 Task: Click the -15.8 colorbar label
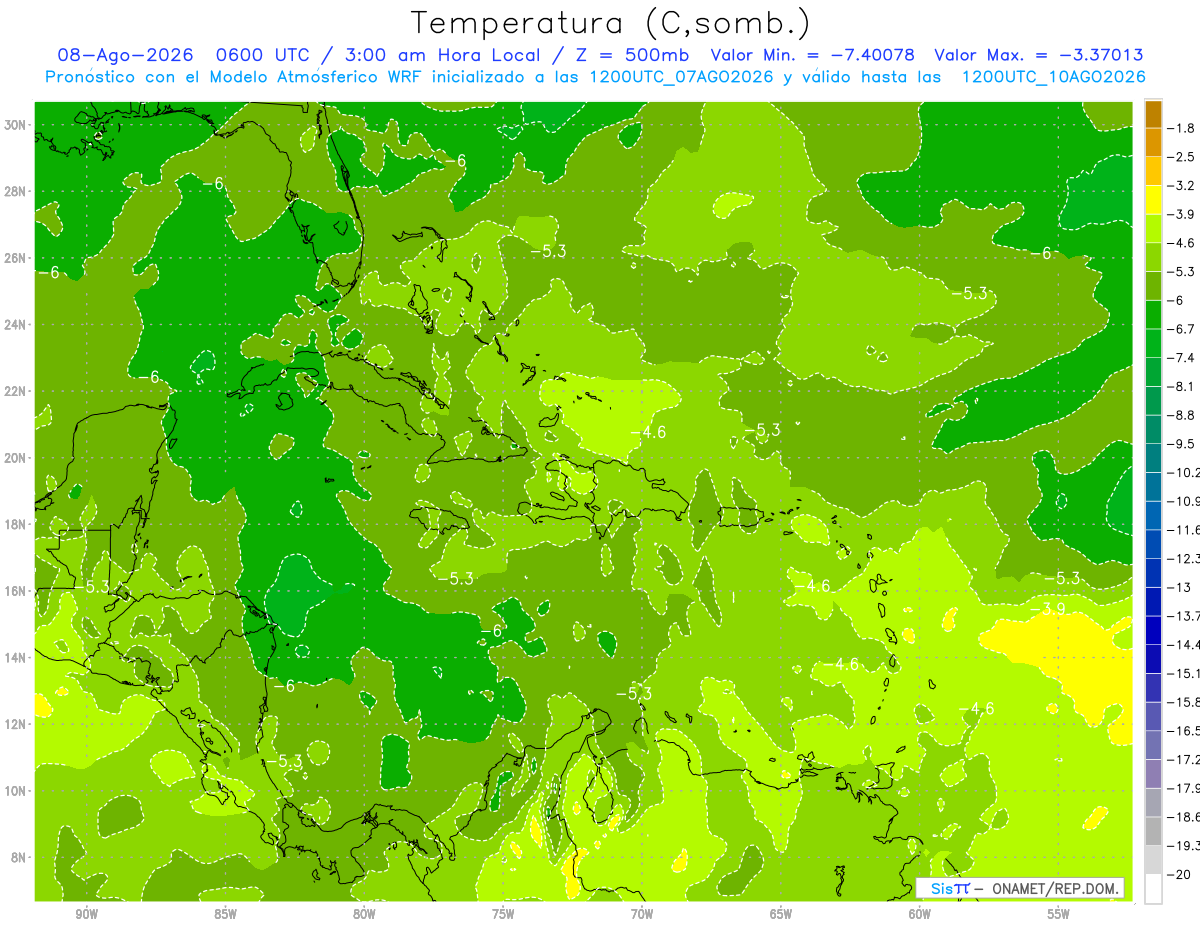click(1183, 702)
